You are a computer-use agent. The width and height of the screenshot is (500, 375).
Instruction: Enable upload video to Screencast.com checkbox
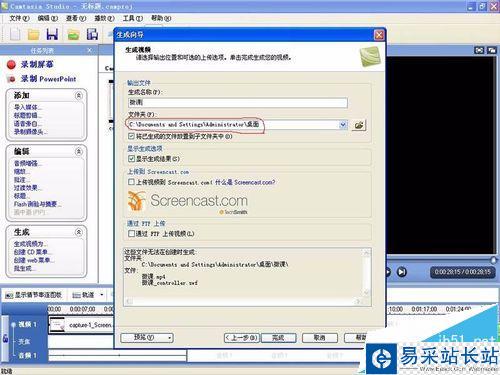click(x=131, y=182)
